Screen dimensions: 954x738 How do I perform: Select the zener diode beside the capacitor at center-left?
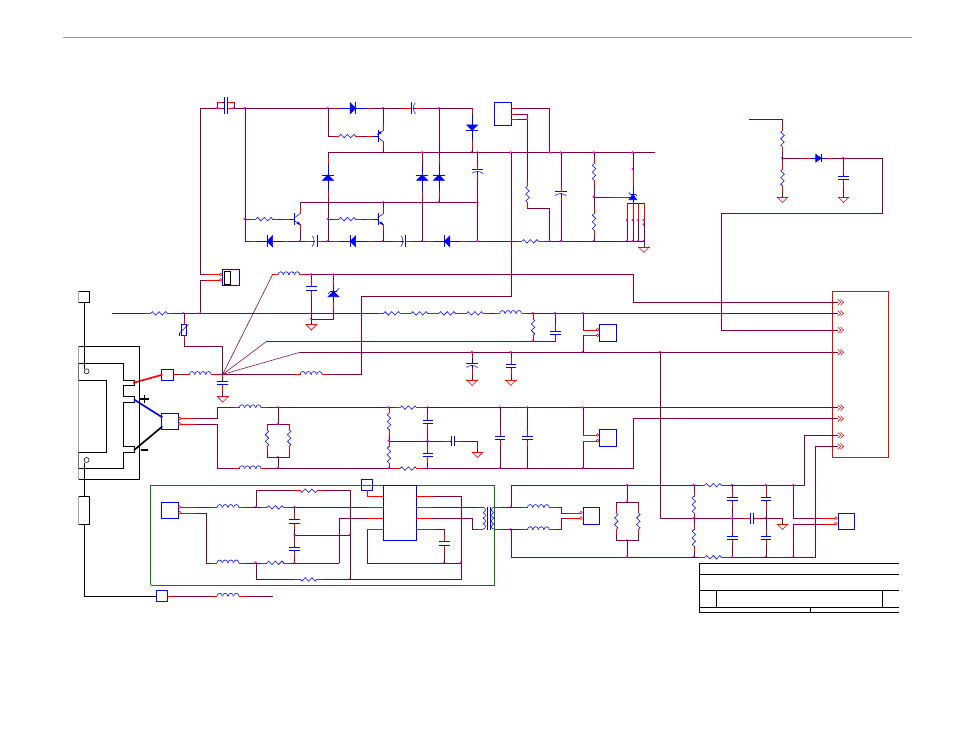point(333,294)
